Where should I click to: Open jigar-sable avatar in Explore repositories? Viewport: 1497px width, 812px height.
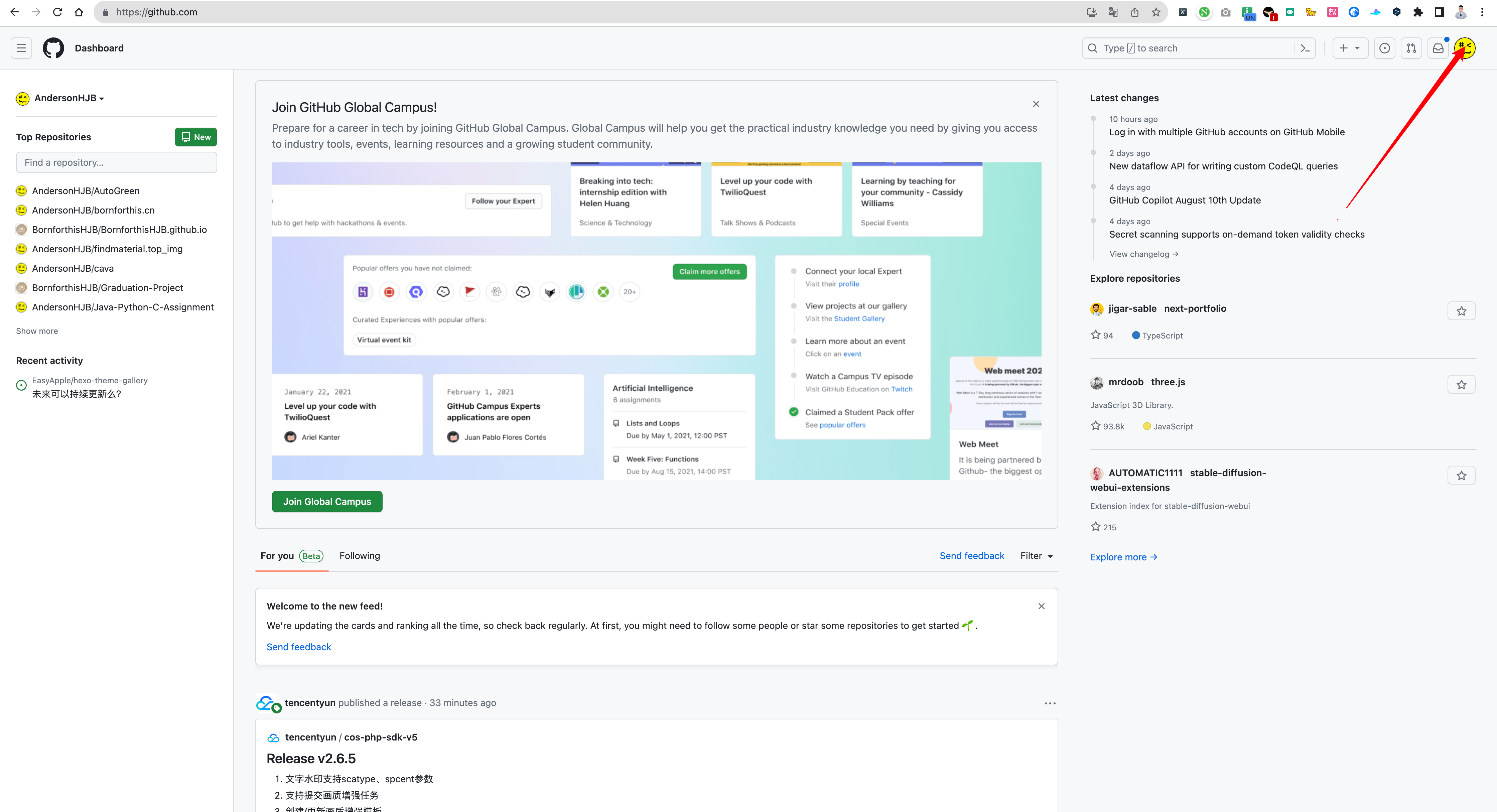(x=1097, y=309)
